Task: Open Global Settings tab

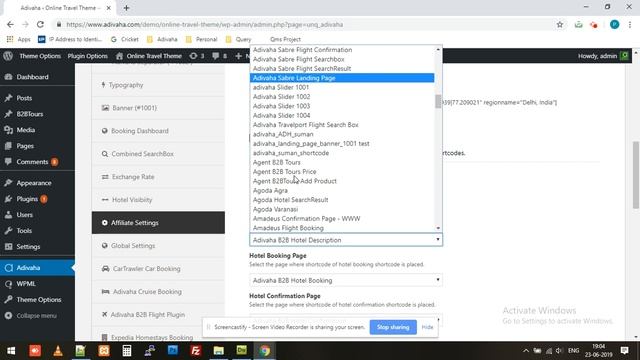Action: [158, 246]
